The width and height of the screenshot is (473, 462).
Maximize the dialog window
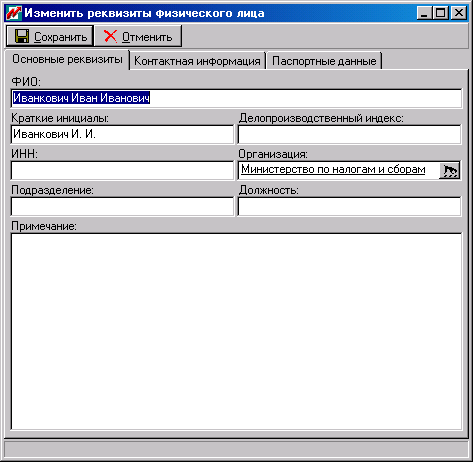[440, 13]
